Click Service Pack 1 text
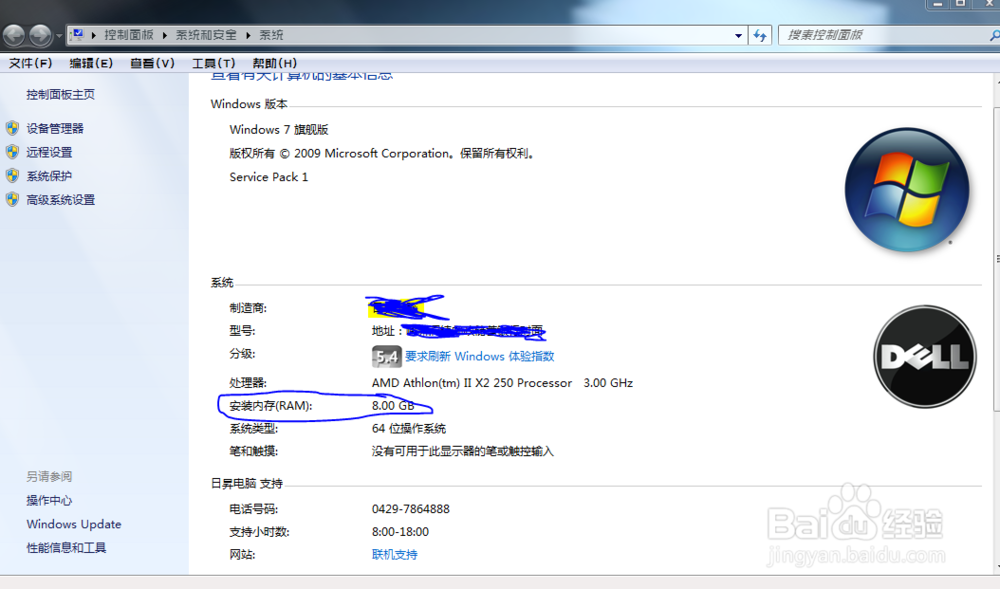1000x589 pixels. pos(268,177)
